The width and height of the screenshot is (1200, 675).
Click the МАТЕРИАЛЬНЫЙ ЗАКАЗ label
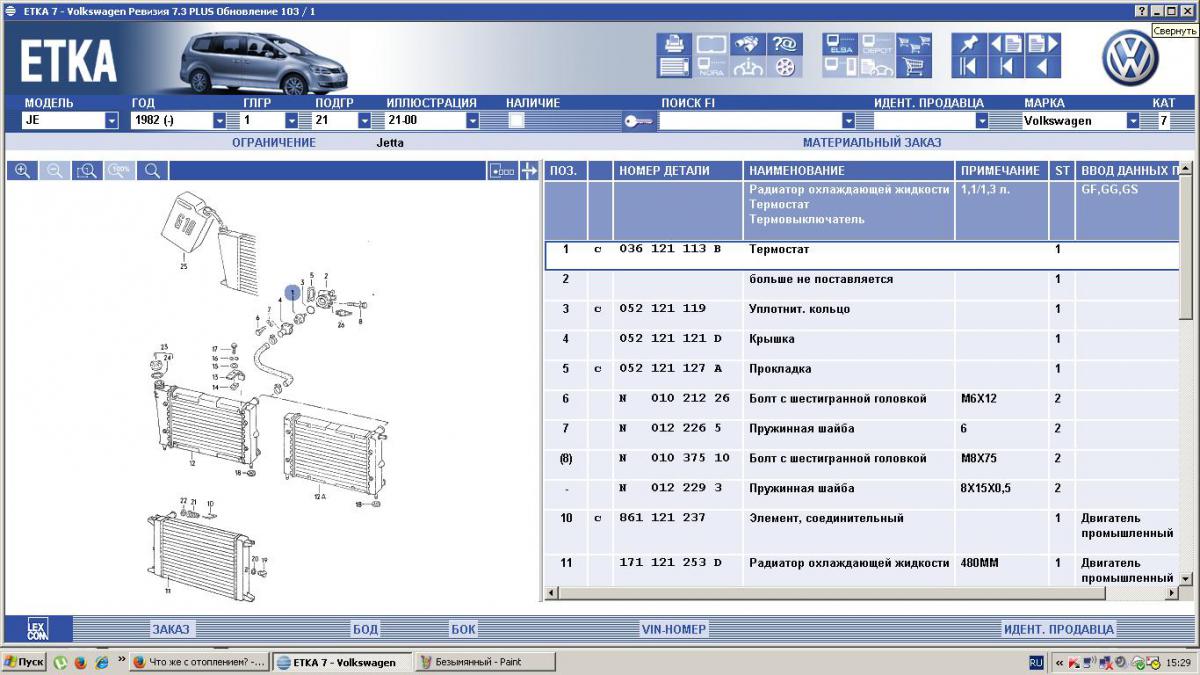(x=872, y=143)
